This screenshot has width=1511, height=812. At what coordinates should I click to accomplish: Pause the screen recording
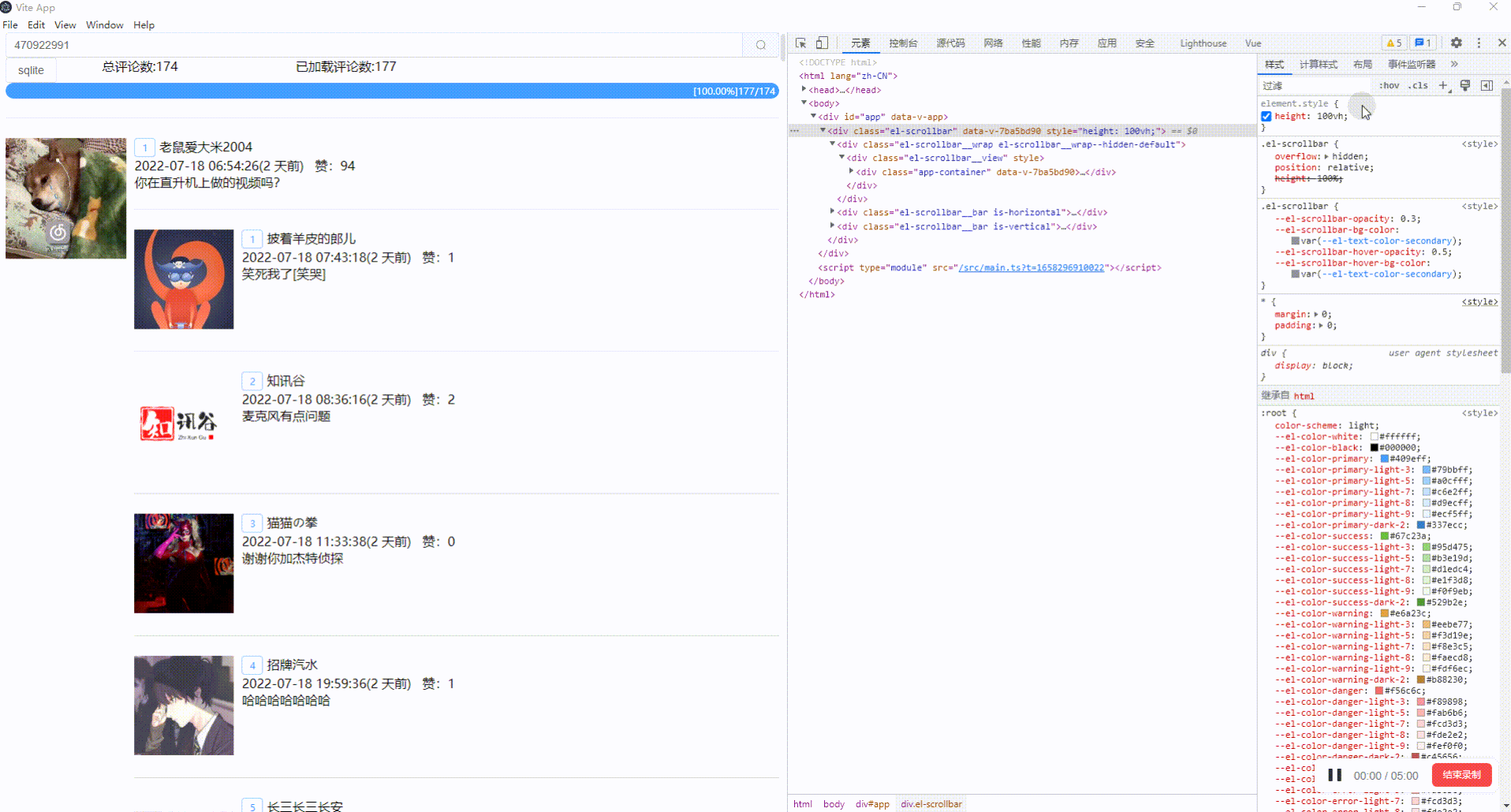1335,775
